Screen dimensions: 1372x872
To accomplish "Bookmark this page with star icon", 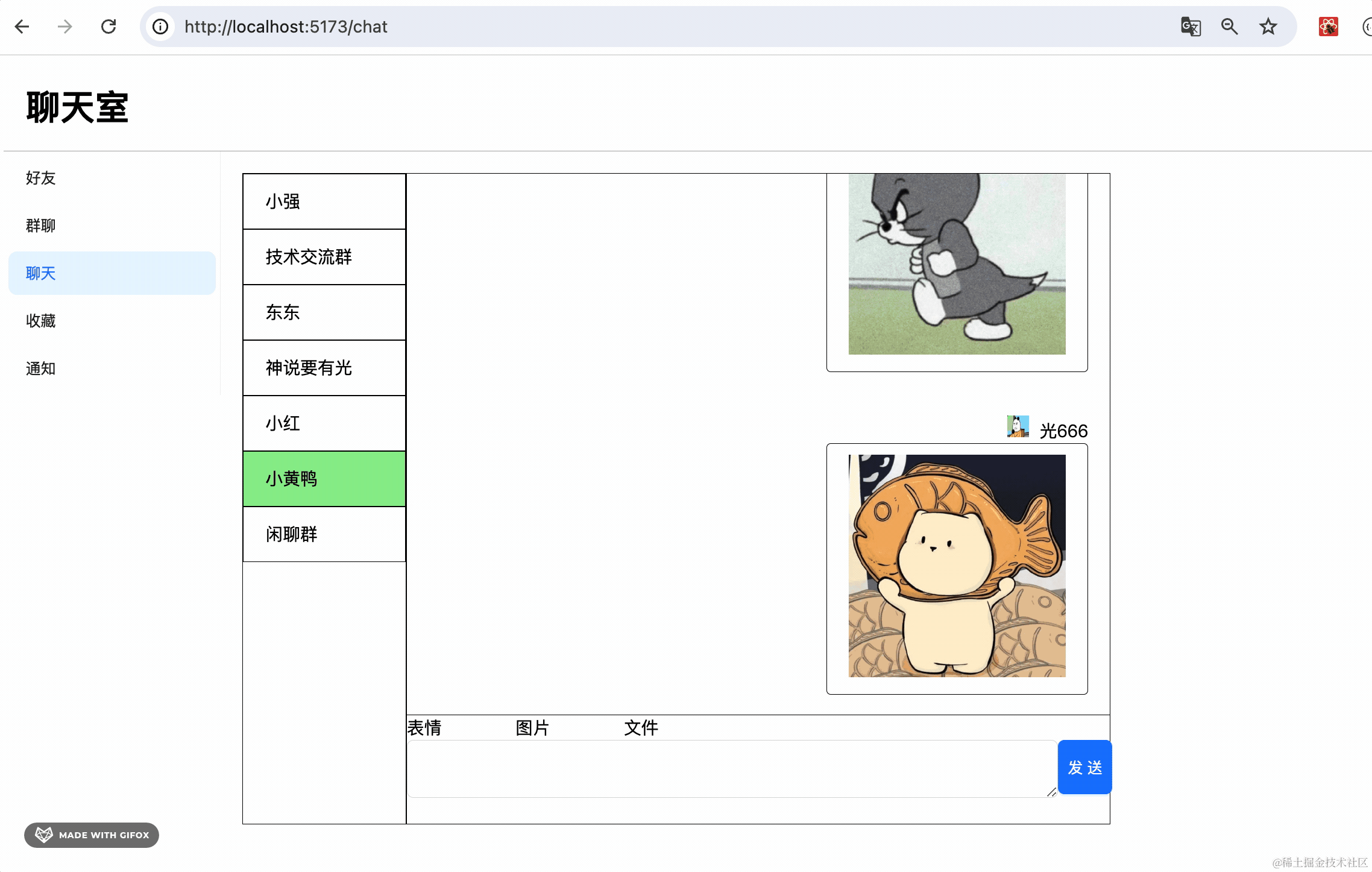I will coord(1268,27).
